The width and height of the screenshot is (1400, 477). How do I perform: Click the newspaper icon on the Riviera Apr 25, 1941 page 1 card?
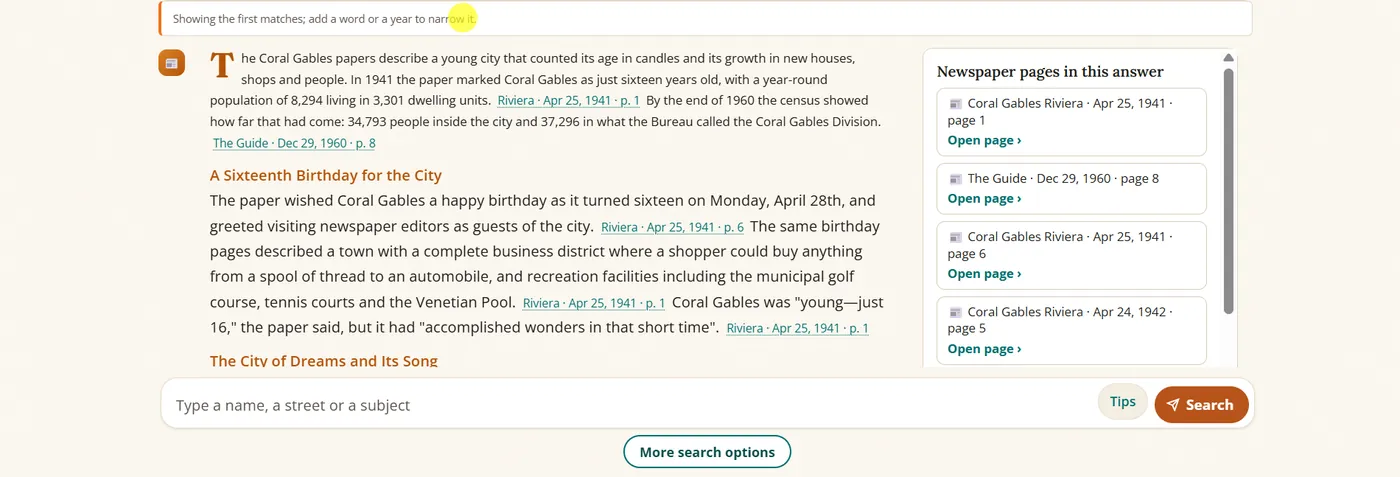(955, 104)
